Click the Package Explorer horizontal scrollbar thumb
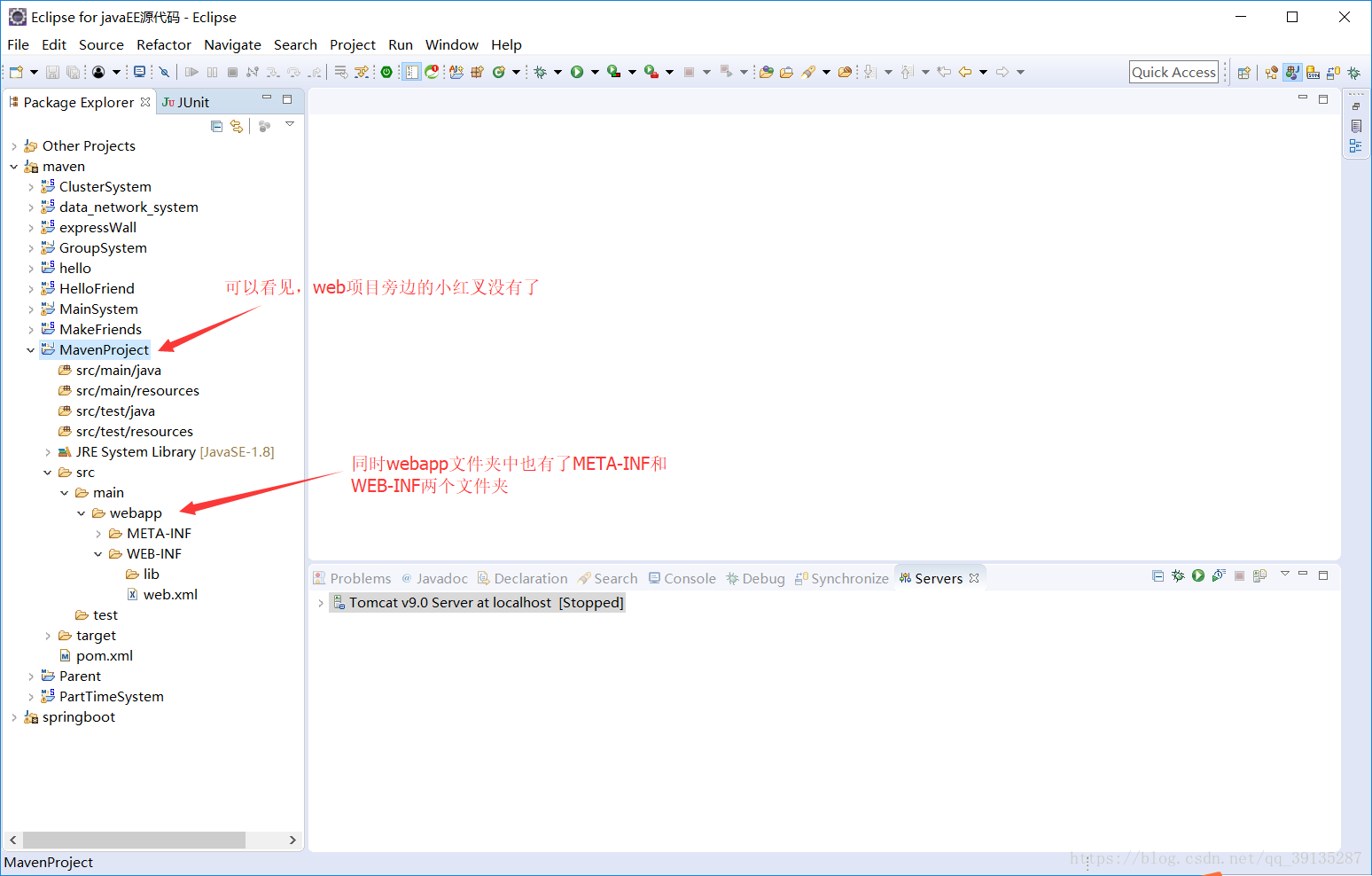The height and width of the screenshot is (876, 1372). coord(134,840)
